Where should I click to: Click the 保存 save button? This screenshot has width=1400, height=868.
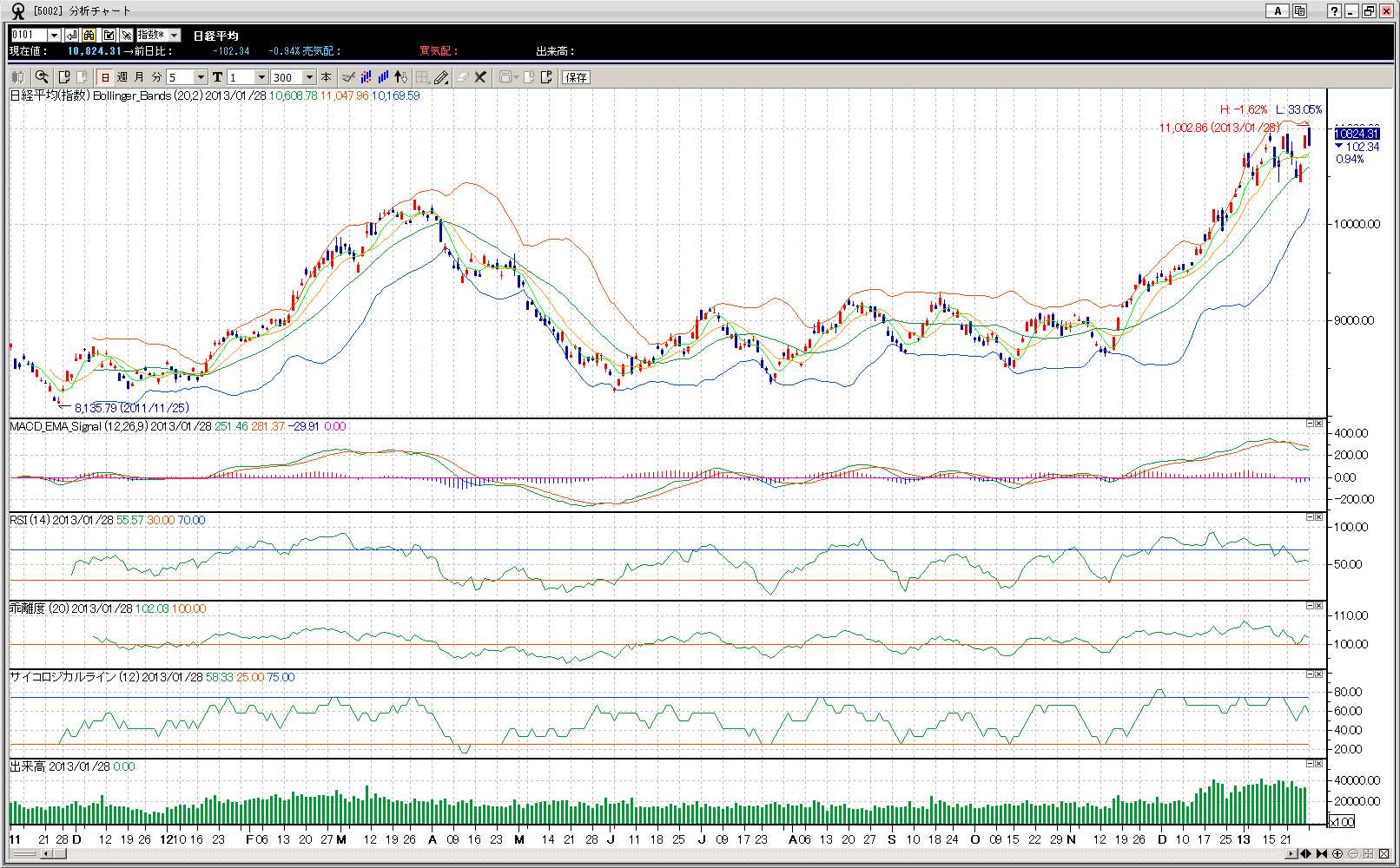[576, 77]
